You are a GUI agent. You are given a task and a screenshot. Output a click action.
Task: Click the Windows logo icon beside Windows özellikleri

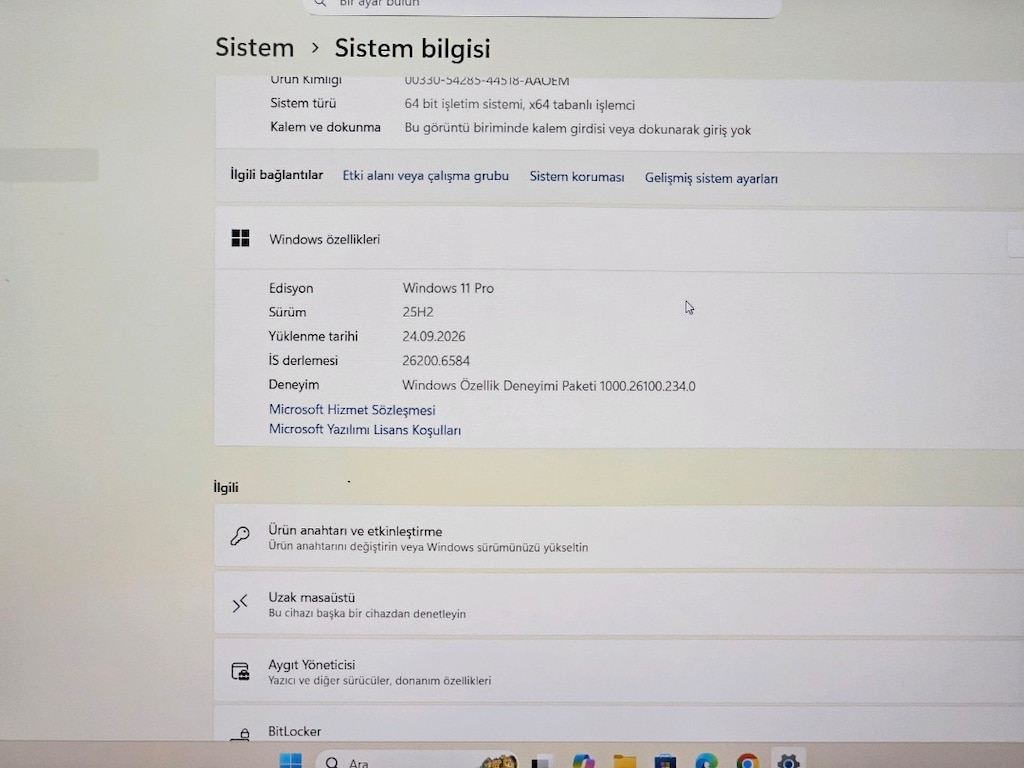240,238
